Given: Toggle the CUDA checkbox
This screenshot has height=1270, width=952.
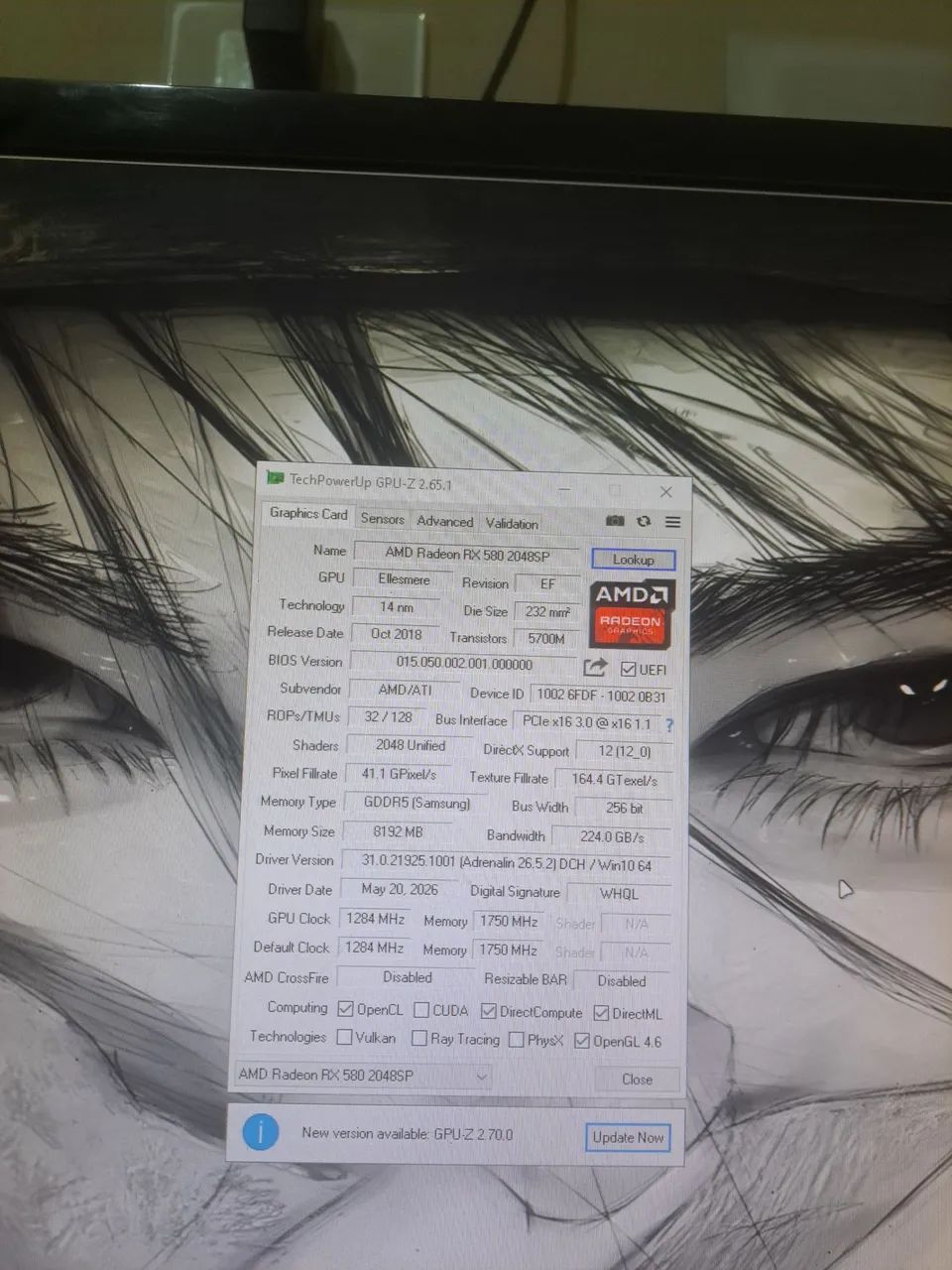Looking at the screenshot, I should tap(421, 1010).
